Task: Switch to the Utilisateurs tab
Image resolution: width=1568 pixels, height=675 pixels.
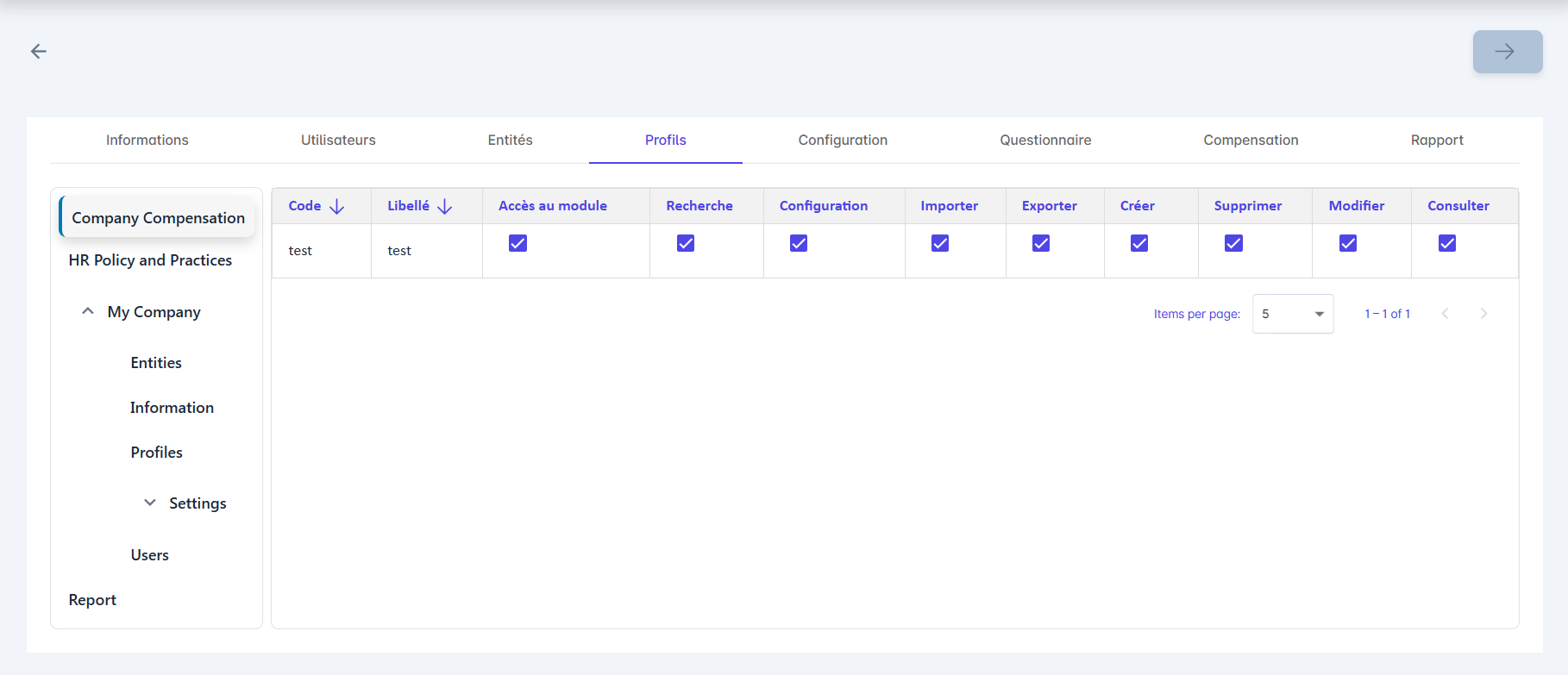Action: [338, 141]
